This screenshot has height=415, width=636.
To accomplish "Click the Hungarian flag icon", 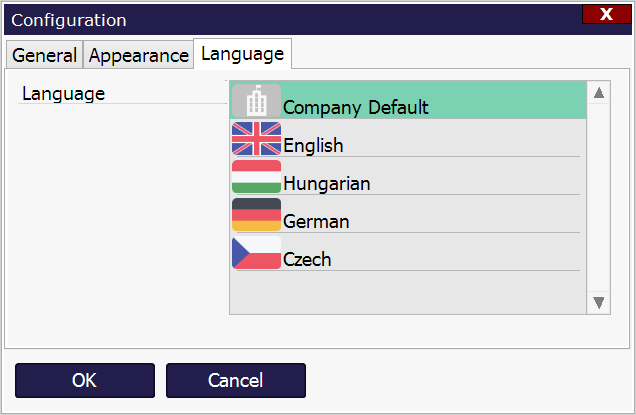I will coord(256,176).
